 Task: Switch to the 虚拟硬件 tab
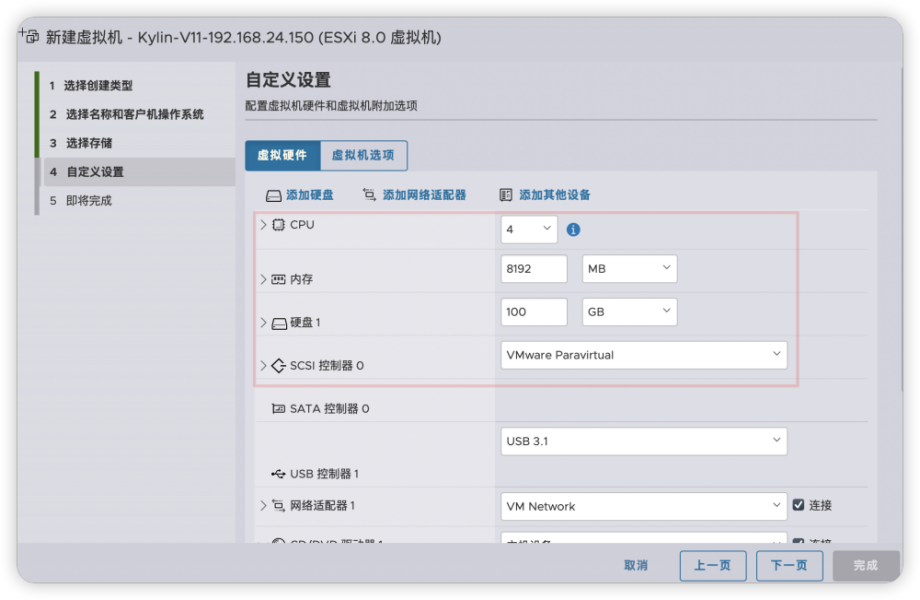pyautogui.click(x=282, y=155)
